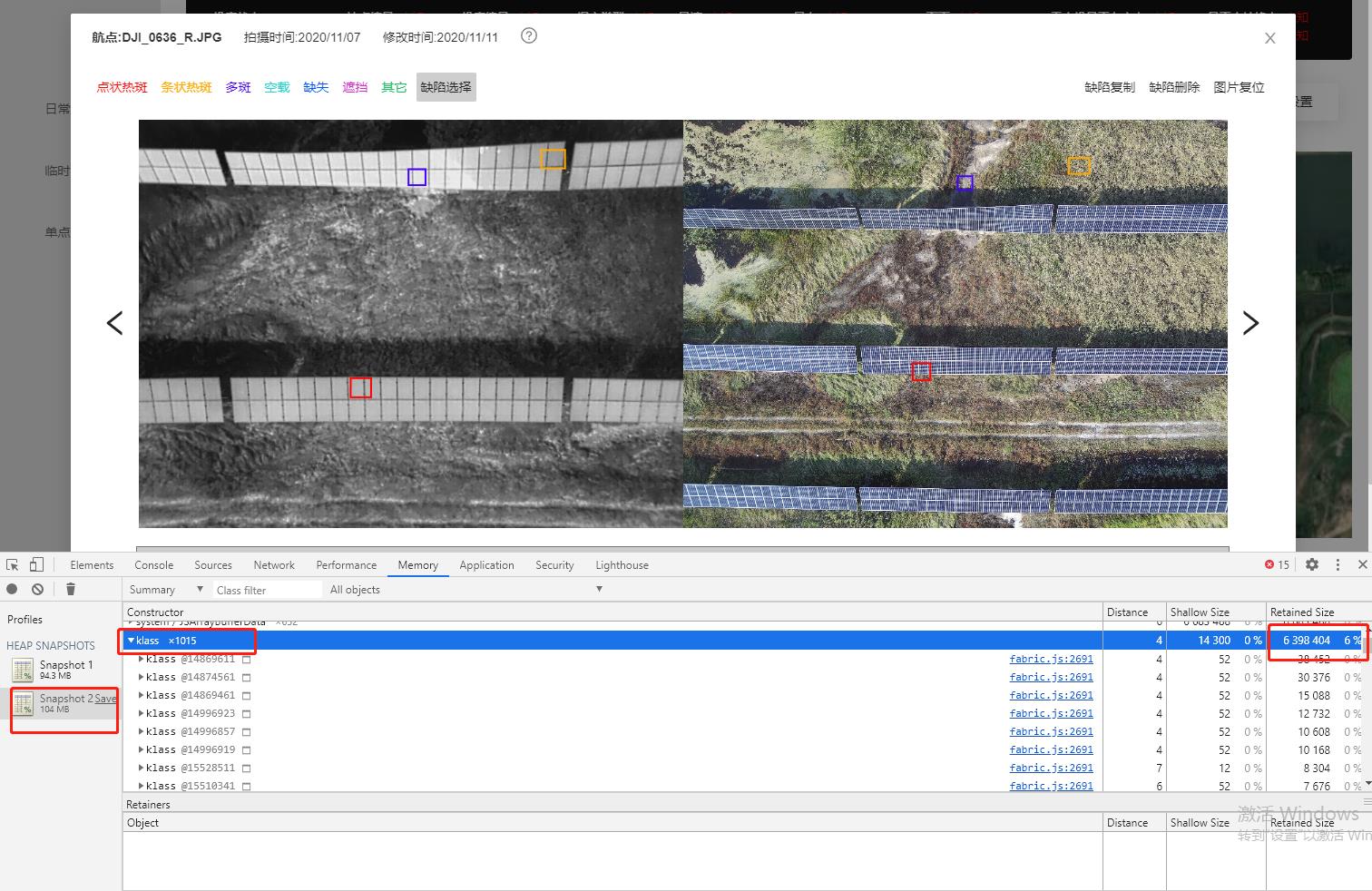The image size is (1372, 891).
Task: Switch to the Console tab
Action: point(153,564)
